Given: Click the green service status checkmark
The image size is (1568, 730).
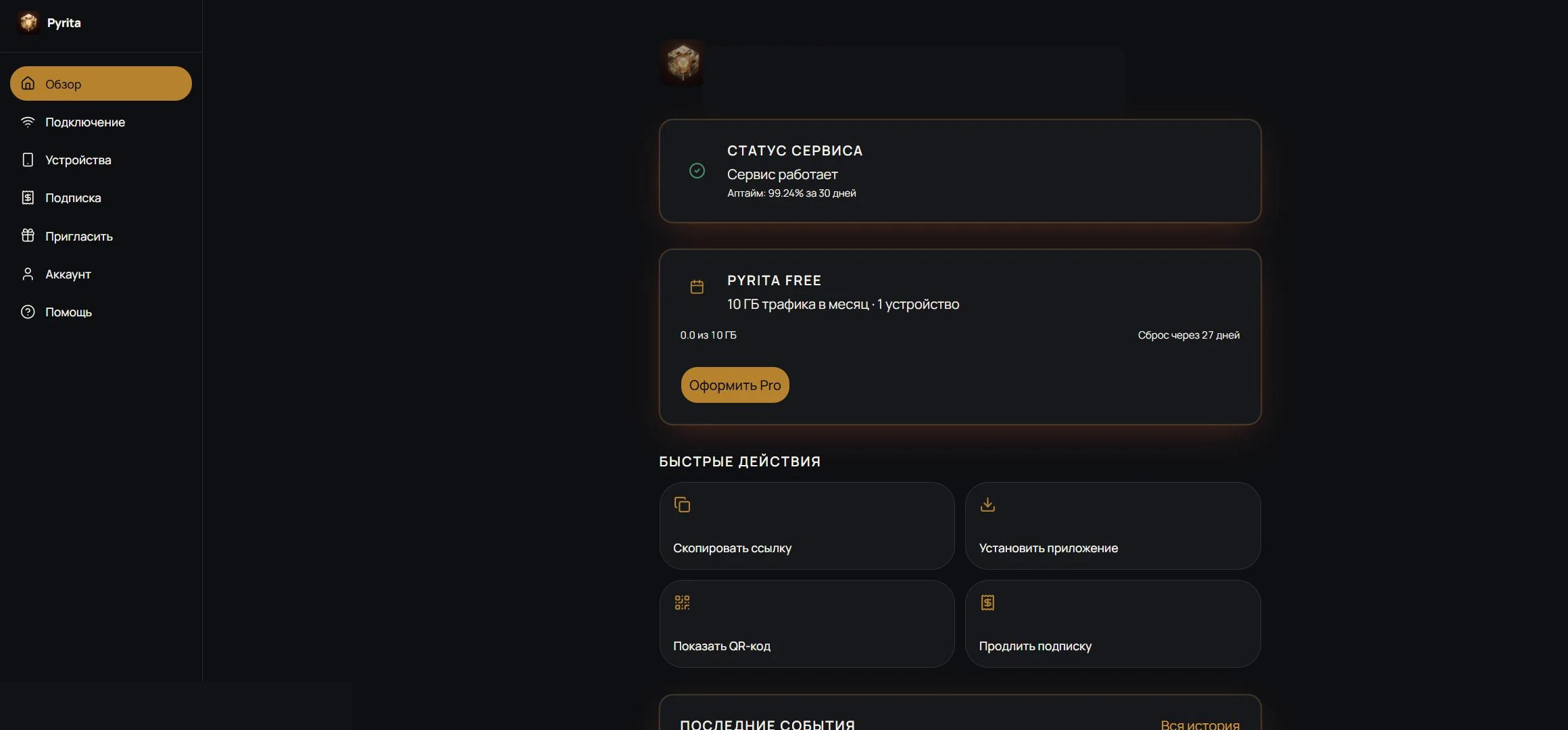Looking at the screenshot, I should 697,171.
